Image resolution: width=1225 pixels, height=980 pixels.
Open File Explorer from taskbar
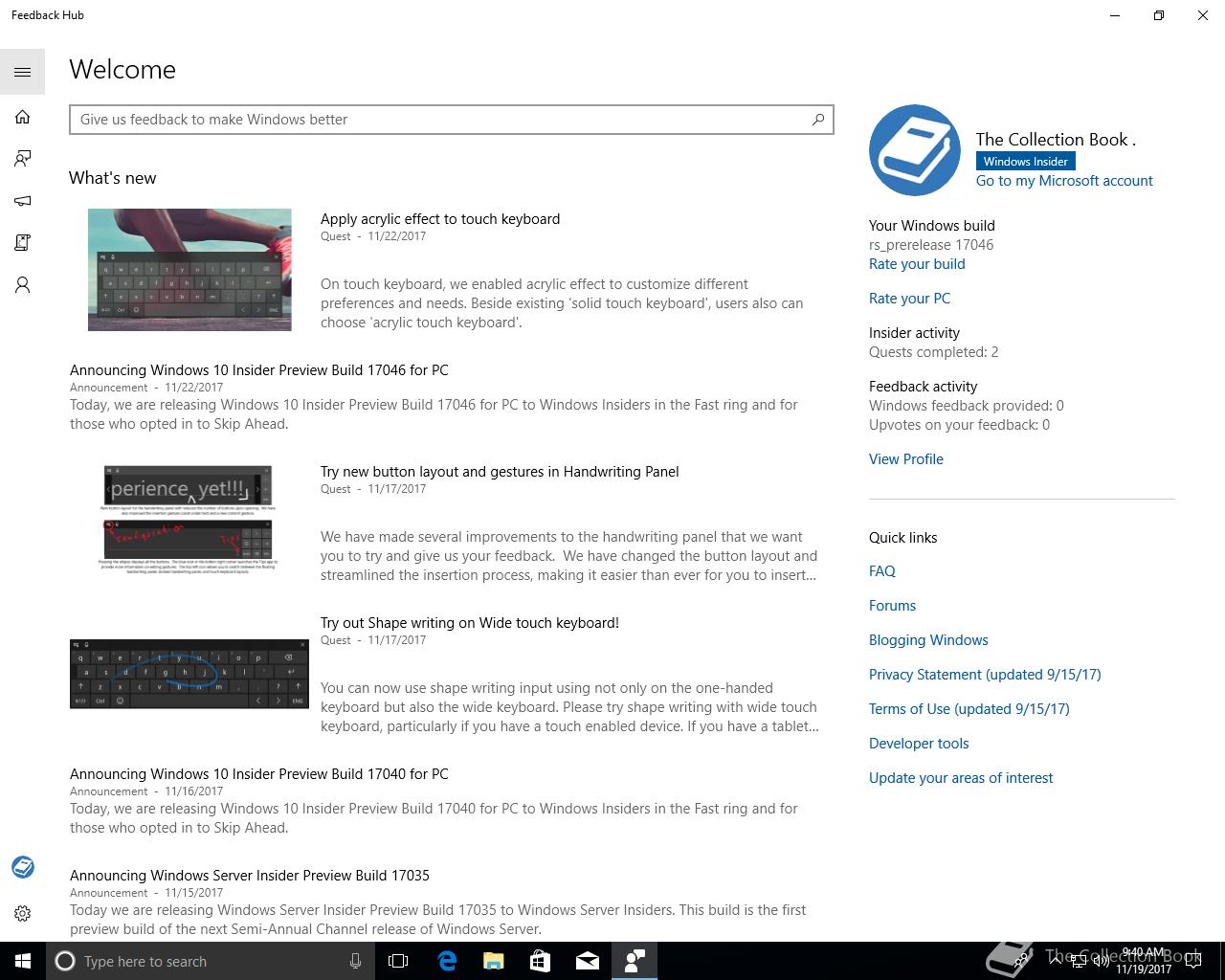click(x=494, y=961)
